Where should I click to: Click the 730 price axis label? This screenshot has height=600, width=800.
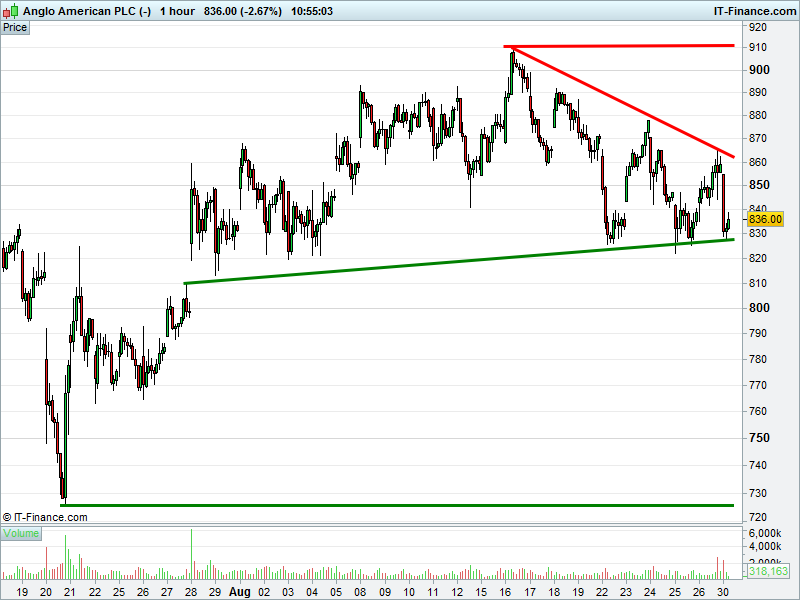tap(758, 493)
